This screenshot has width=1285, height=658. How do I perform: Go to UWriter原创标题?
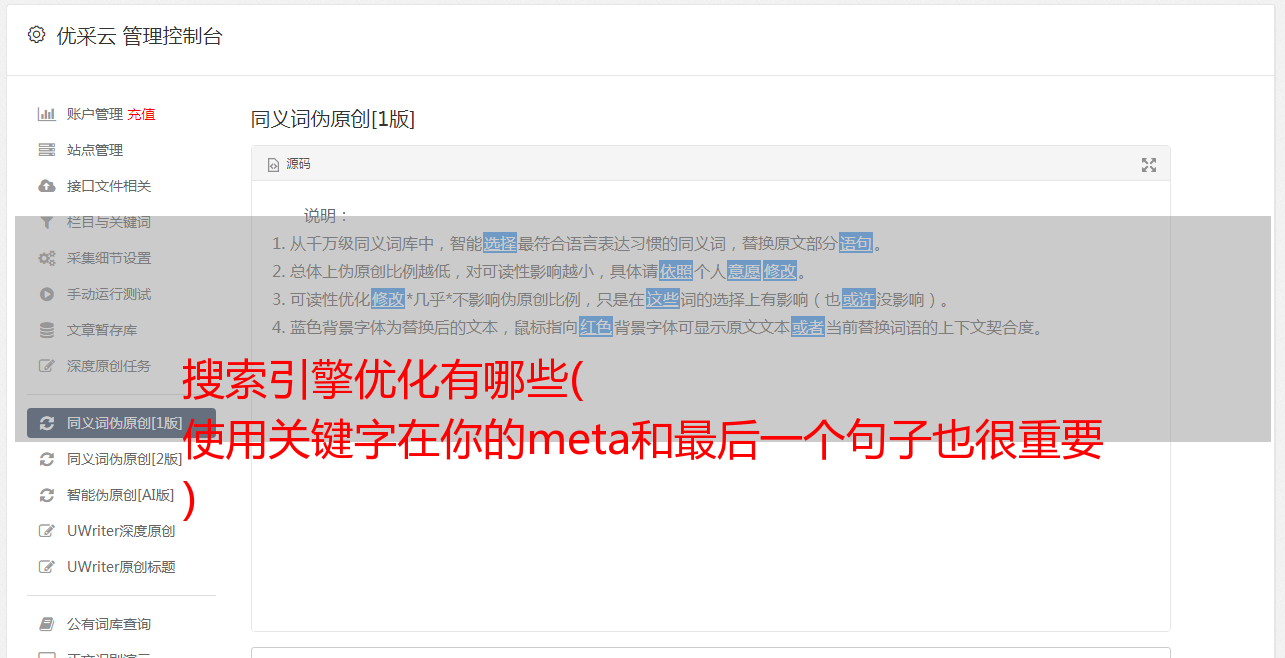click(x=121, y=567)
